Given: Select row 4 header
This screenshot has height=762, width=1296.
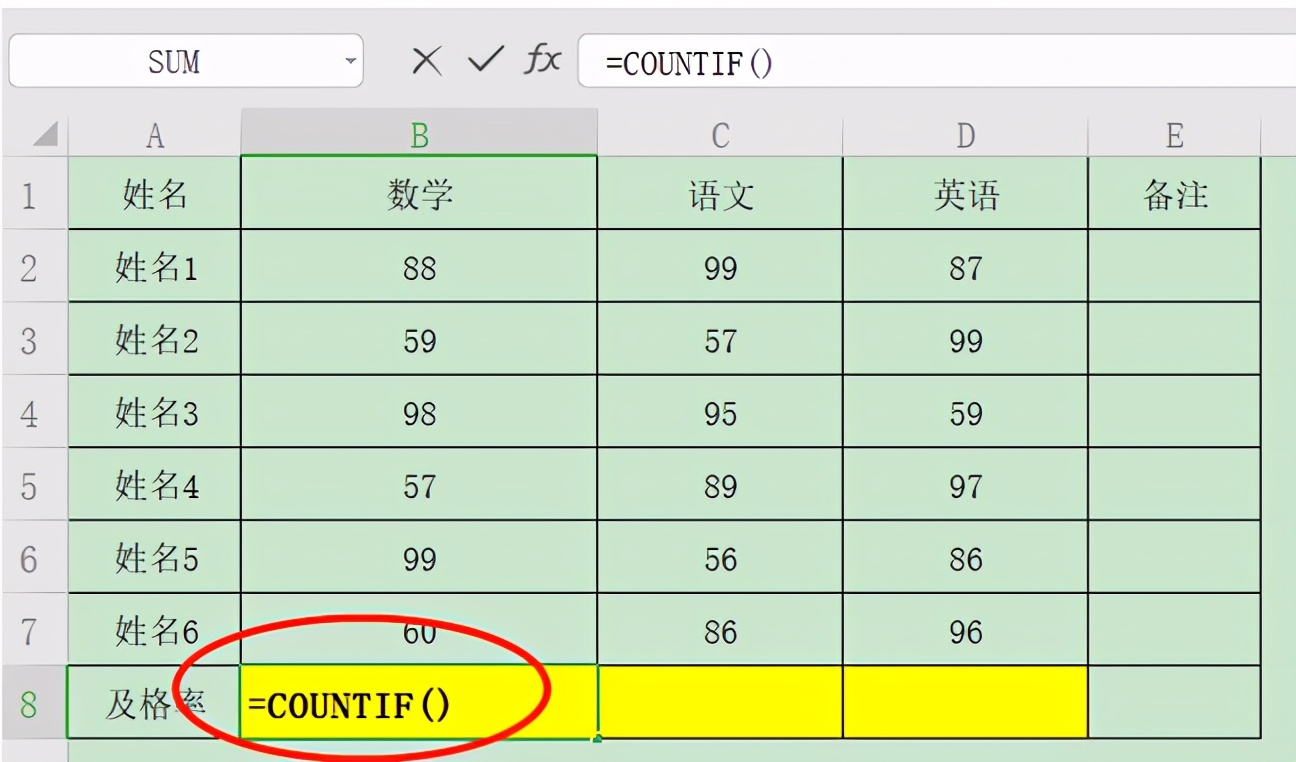Looking at the screenshot, I should click(x=34, y=412).
